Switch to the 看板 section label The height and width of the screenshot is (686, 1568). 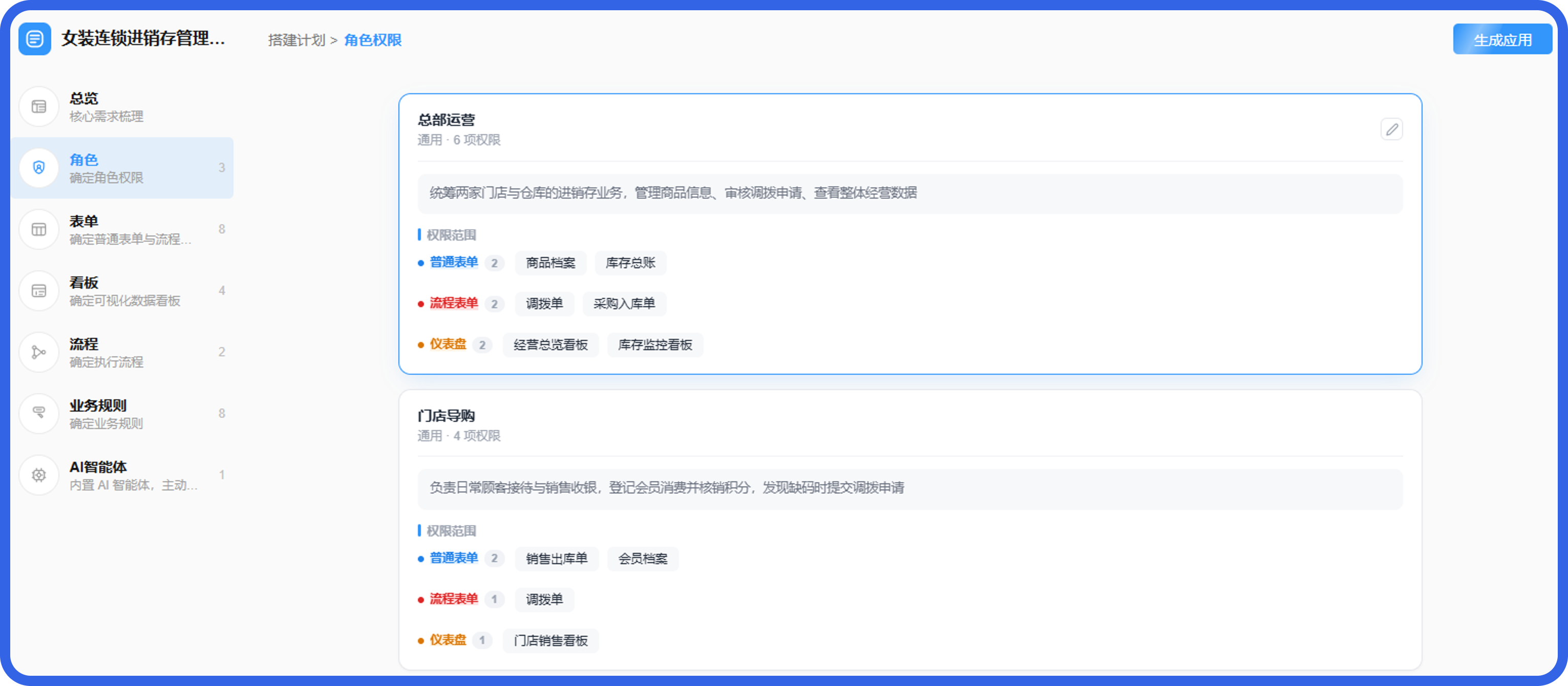coord(83,283)
